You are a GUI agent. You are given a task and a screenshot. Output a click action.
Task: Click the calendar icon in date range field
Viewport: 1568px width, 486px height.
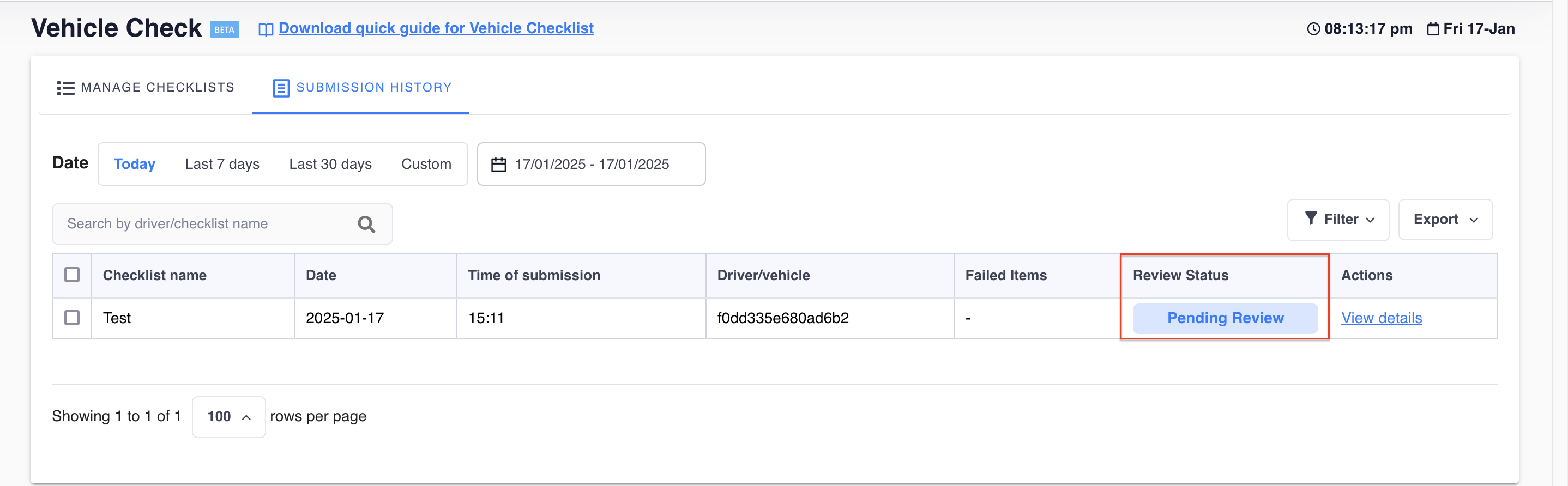(498, 164)
